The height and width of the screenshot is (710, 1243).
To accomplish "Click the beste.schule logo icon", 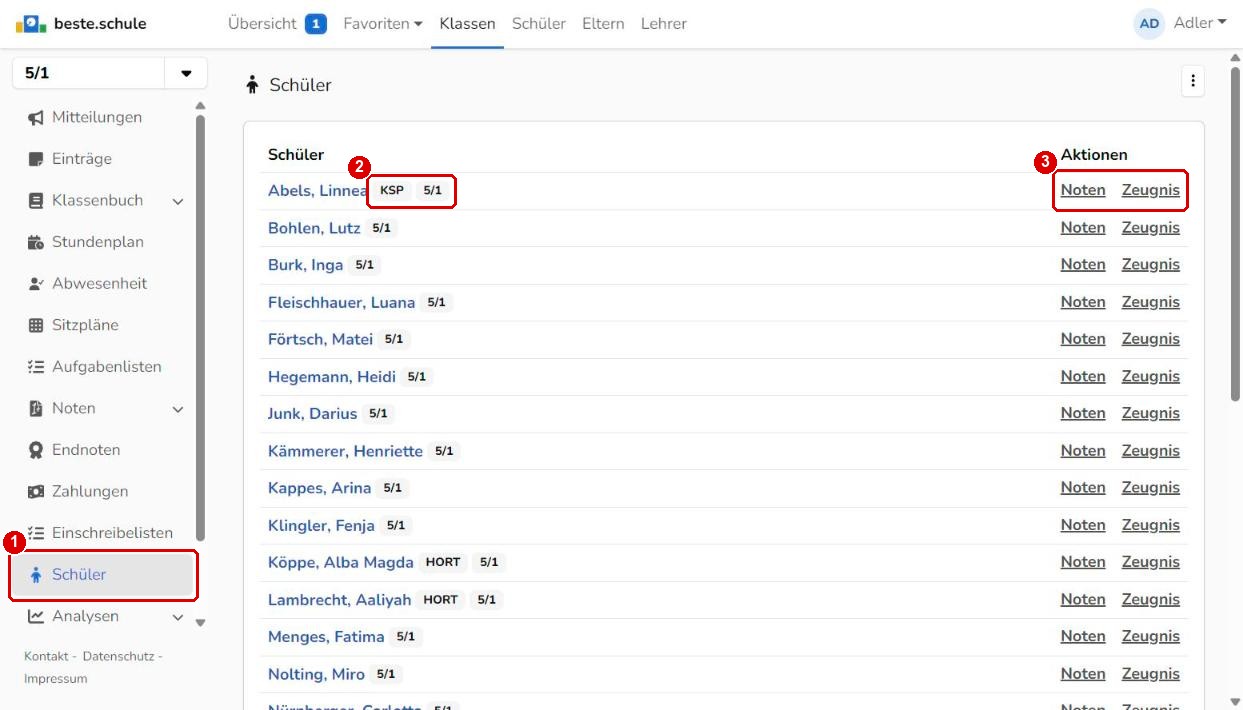I will click(x=31, y=23).
